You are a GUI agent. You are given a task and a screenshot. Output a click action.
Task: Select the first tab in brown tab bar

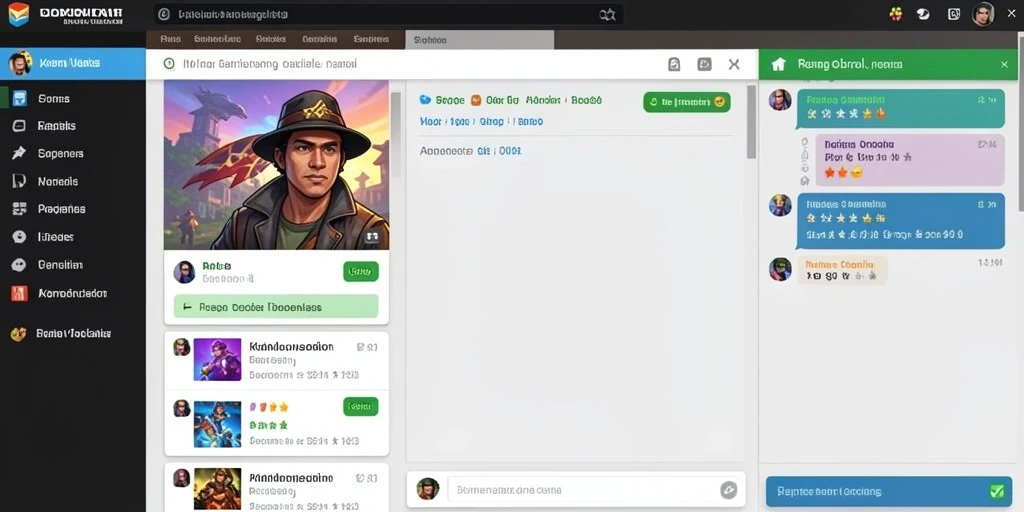tap(170, 39)
